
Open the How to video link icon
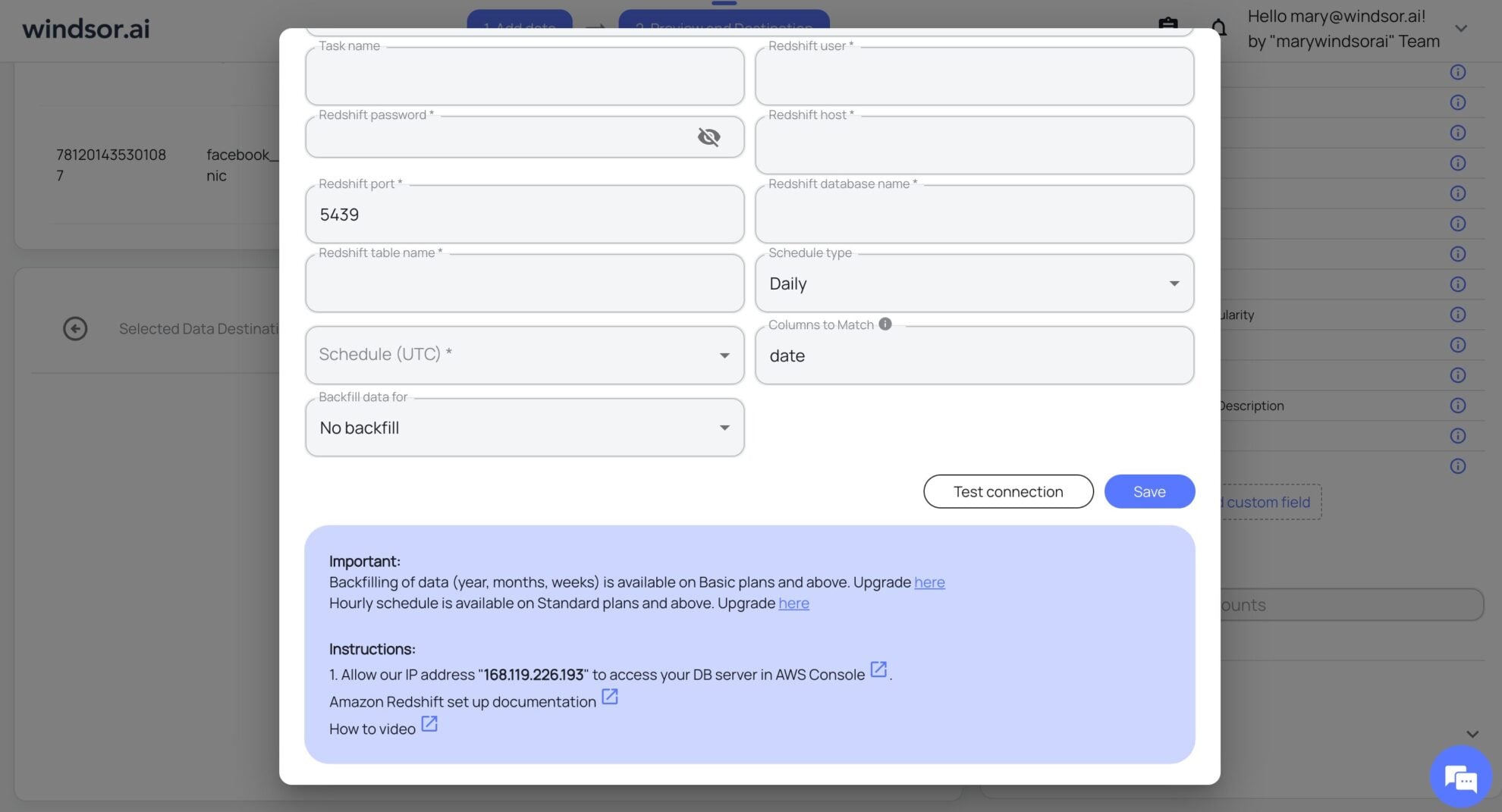click(x=429, y=724)
